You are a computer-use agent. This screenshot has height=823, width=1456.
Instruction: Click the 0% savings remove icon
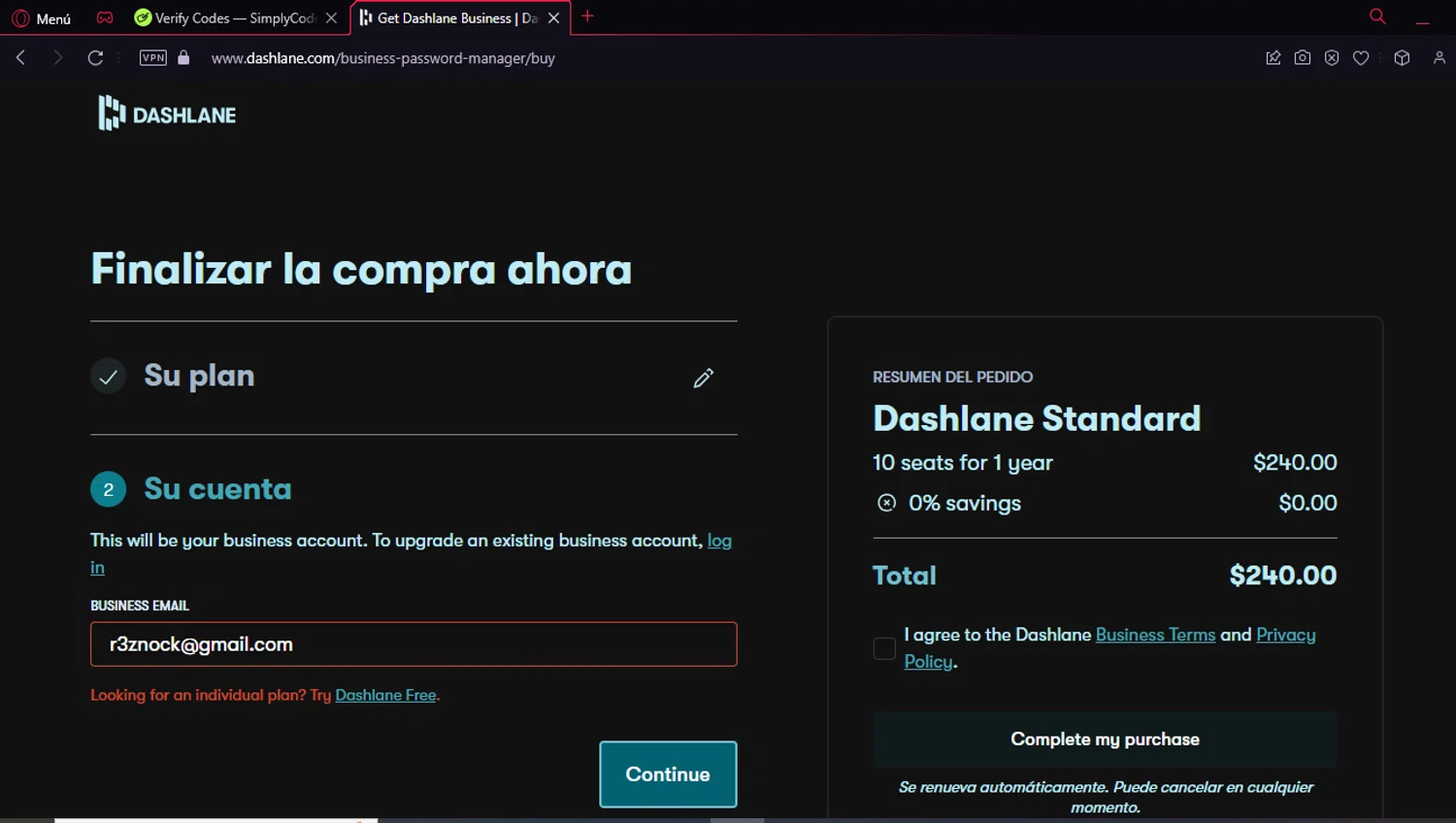[x=886, y=503]
